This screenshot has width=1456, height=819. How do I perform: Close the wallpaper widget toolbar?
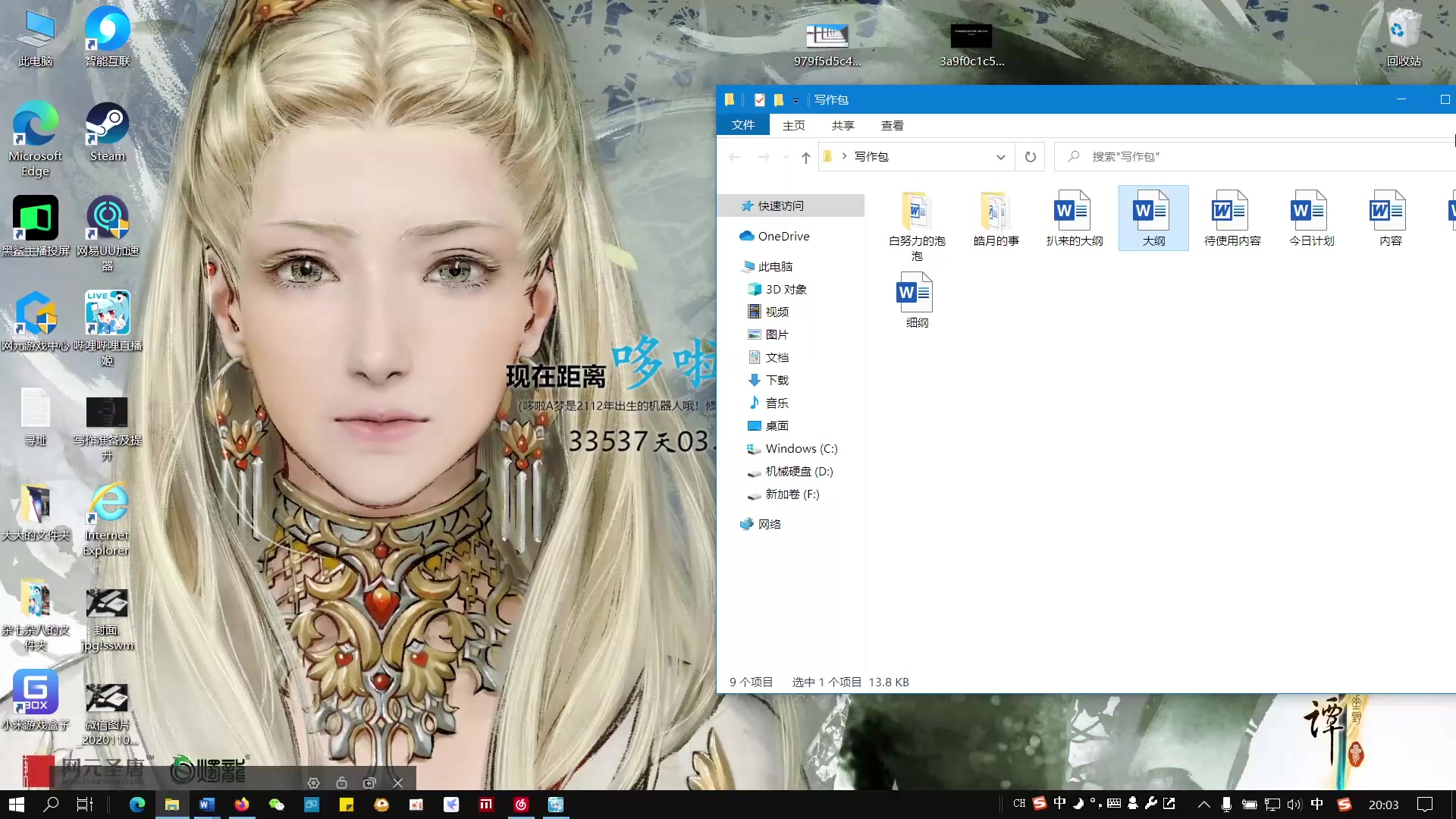(398, 783)
